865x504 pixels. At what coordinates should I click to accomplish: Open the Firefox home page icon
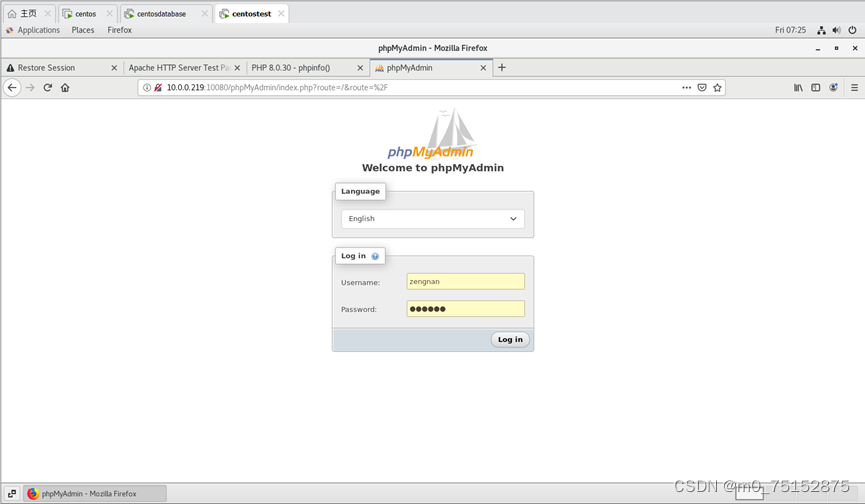coord(65,88)
